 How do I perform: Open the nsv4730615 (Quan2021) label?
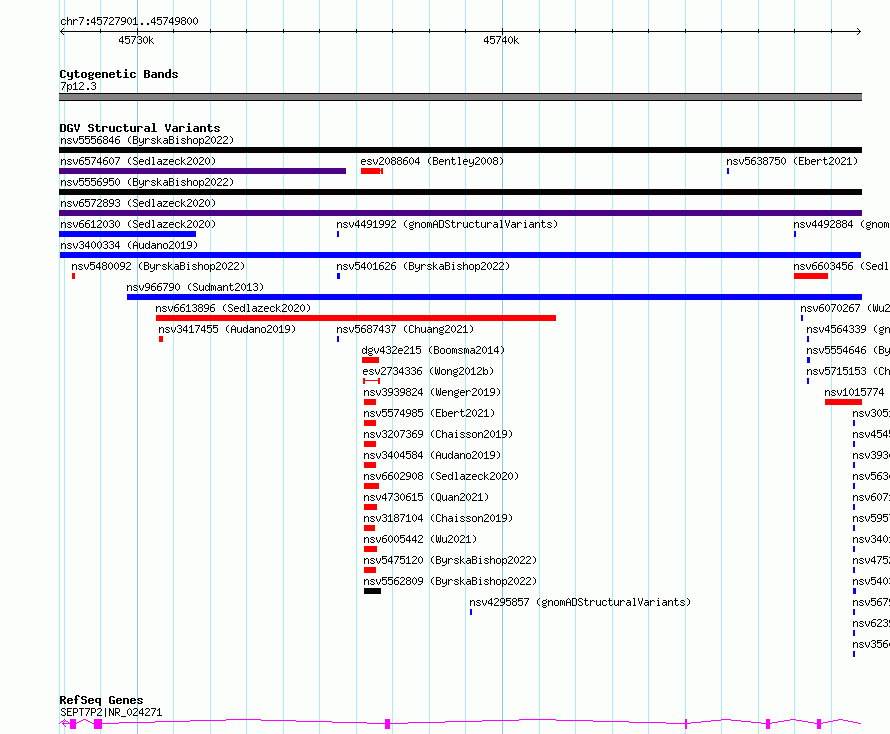426,497
